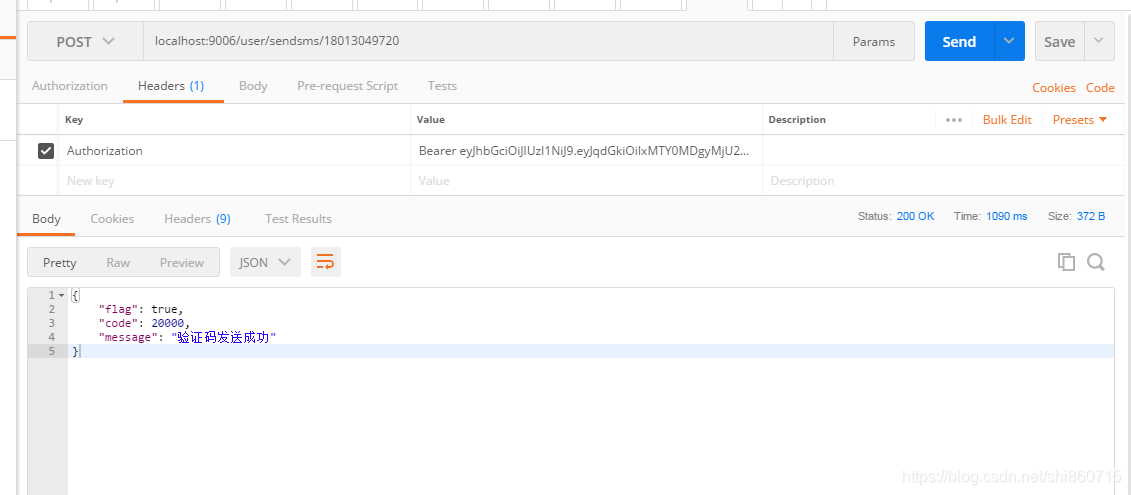
Task: Click the "code": 20000 line
Action: pos(144,323)
